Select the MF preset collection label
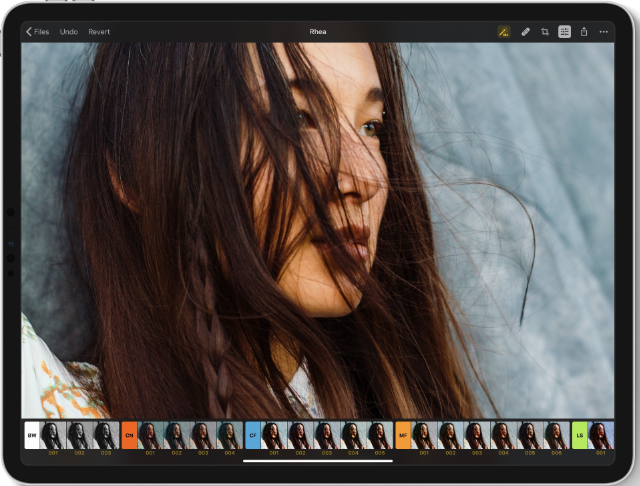The image size is (640, 486). point(403,435)
